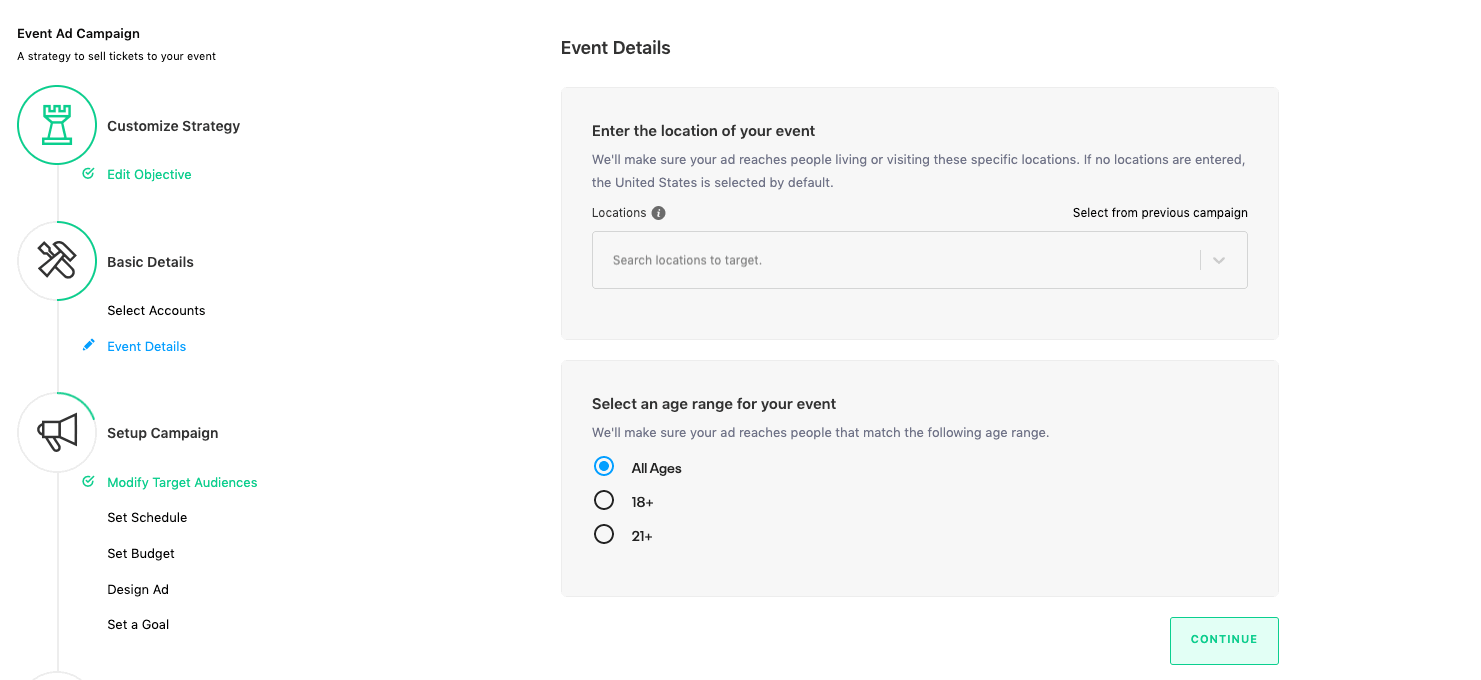Open the Design Ad step

[x=138, y=590]
